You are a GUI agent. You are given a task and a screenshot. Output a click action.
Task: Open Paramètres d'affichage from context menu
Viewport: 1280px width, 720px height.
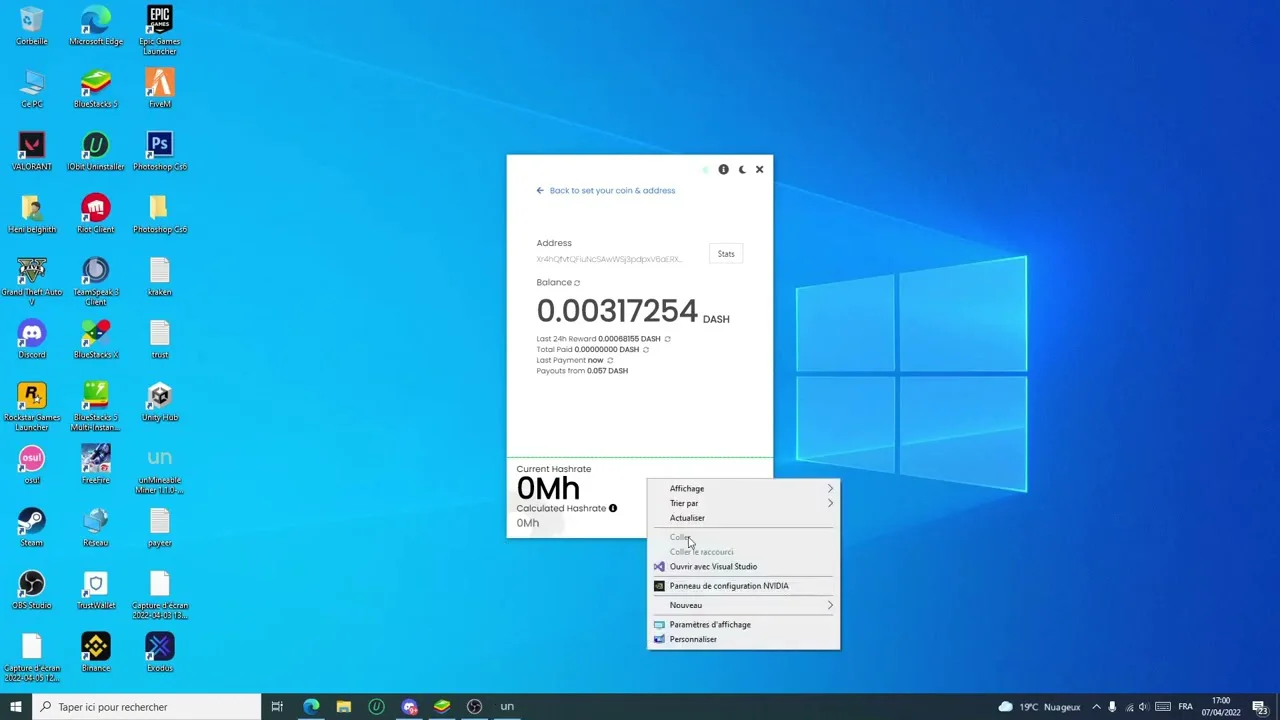click(x=710, y=625)
